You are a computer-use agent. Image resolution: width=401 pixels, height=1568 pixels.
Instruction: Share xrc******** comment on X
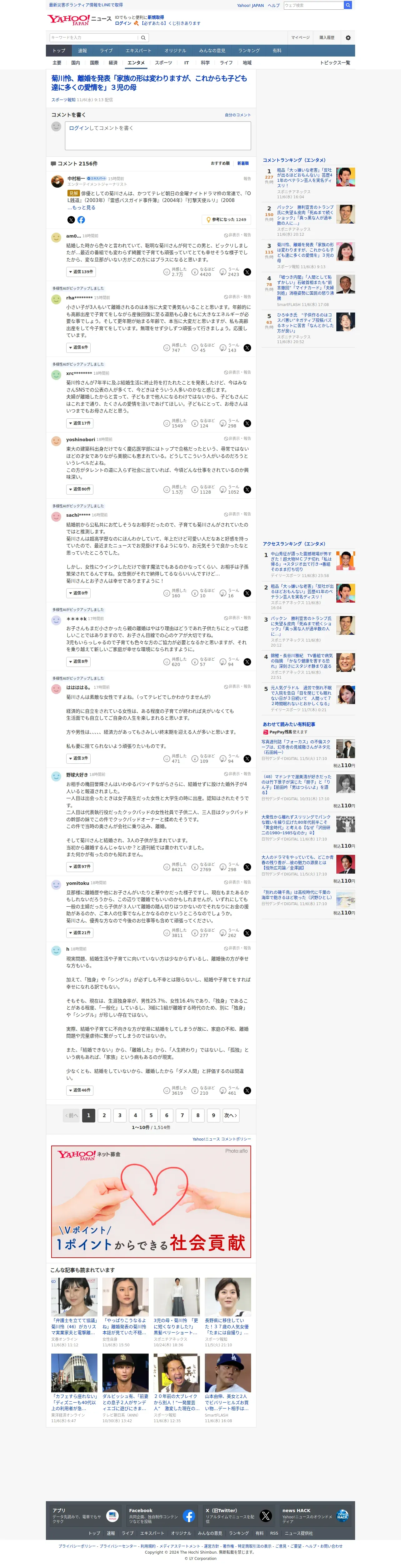247,423
